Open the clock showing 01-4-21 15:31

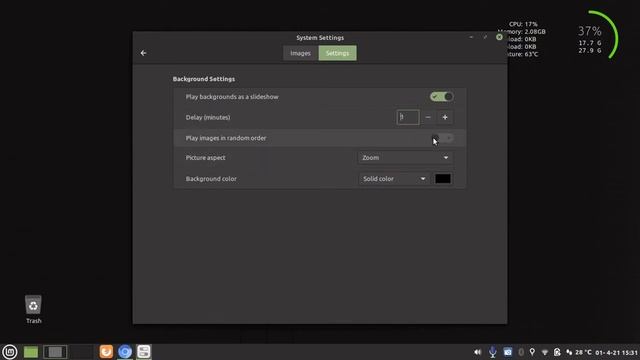[616, 352]
